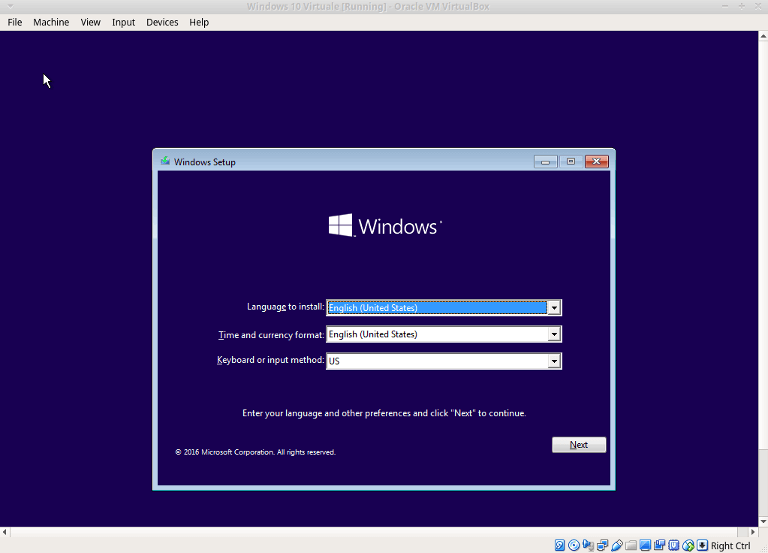
Task: Open the View menu
Action: click(x=91, y=22)
